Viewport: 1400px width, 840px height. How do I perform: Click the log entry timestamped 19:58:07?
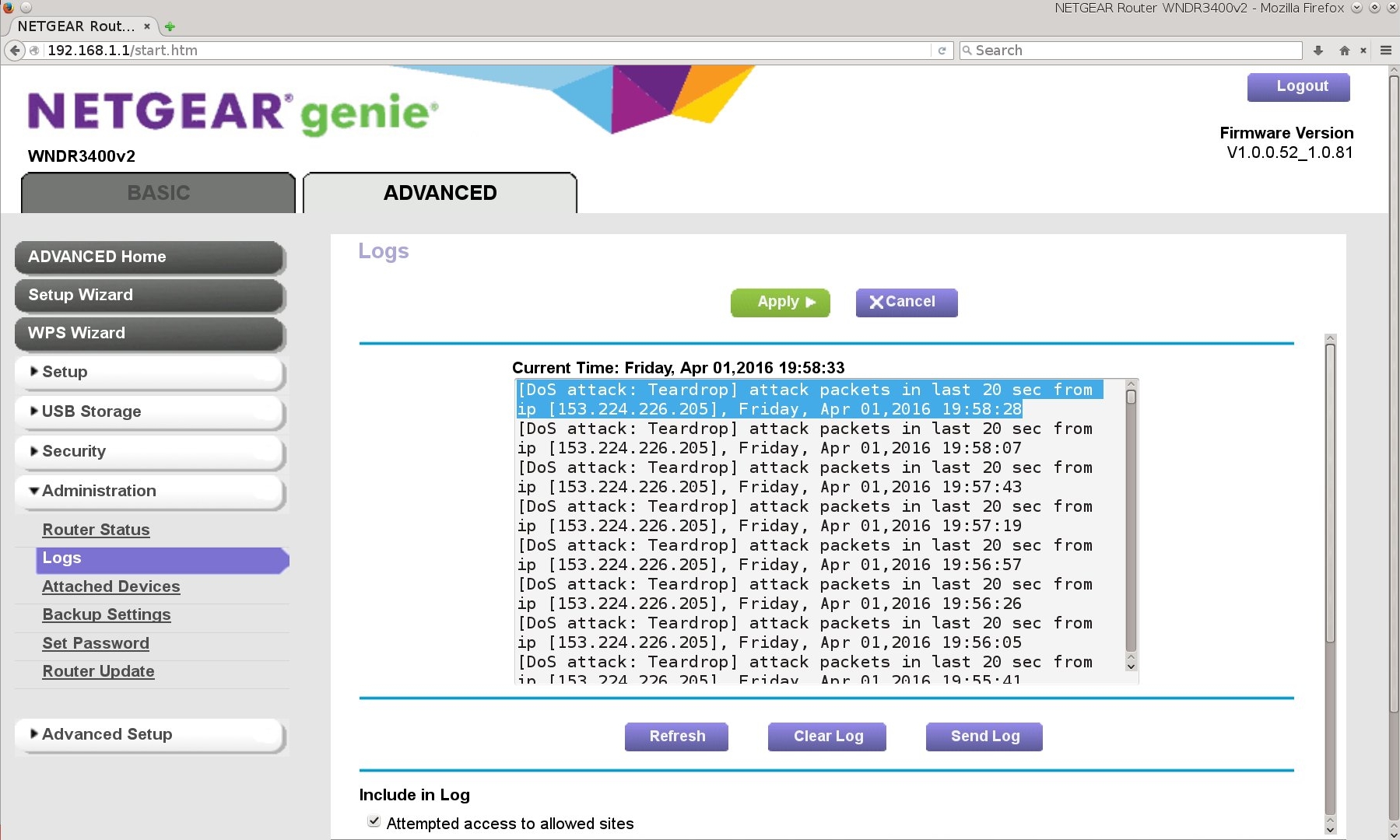(805, 439)
